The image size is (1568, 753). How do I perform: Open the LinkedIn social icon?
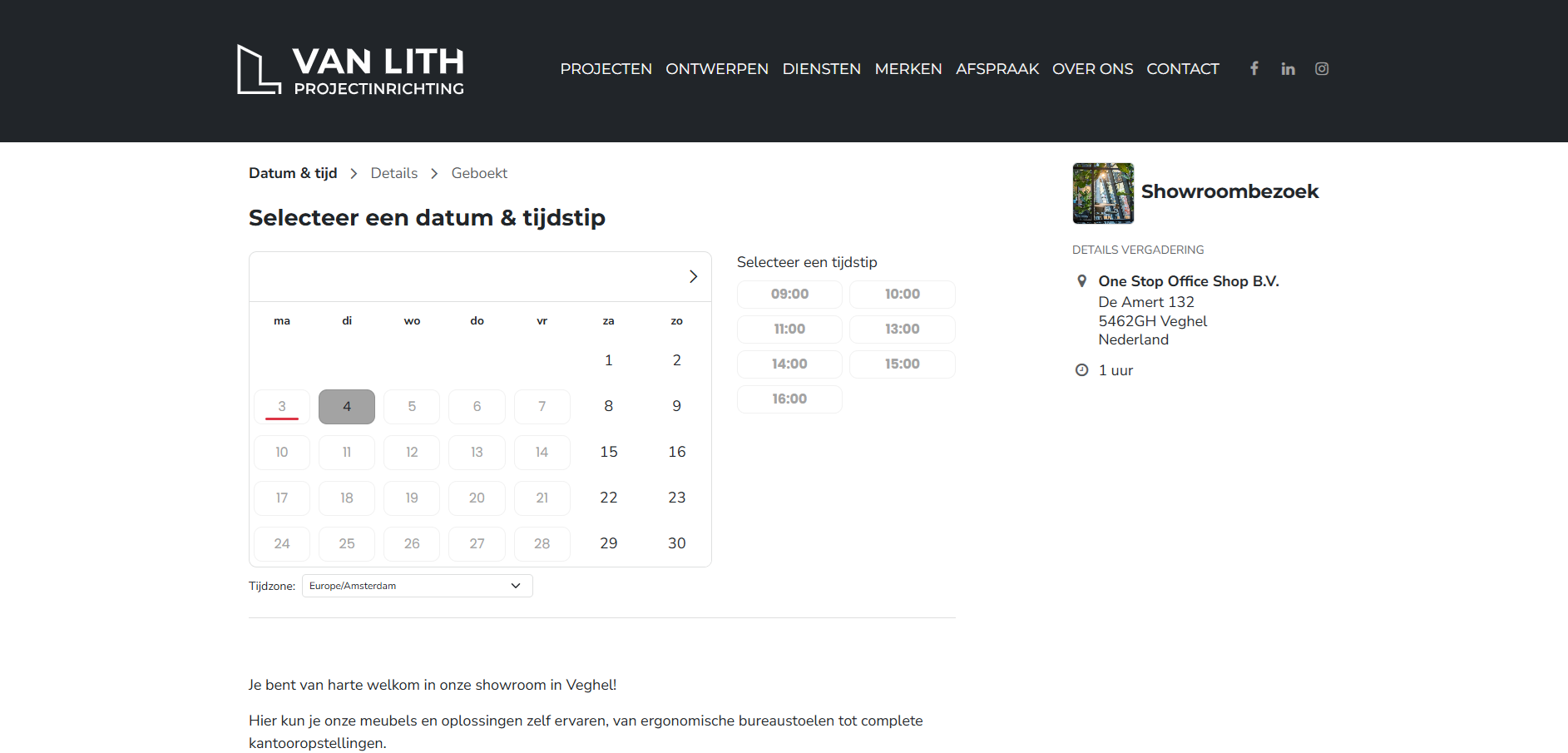(1288, 68)
